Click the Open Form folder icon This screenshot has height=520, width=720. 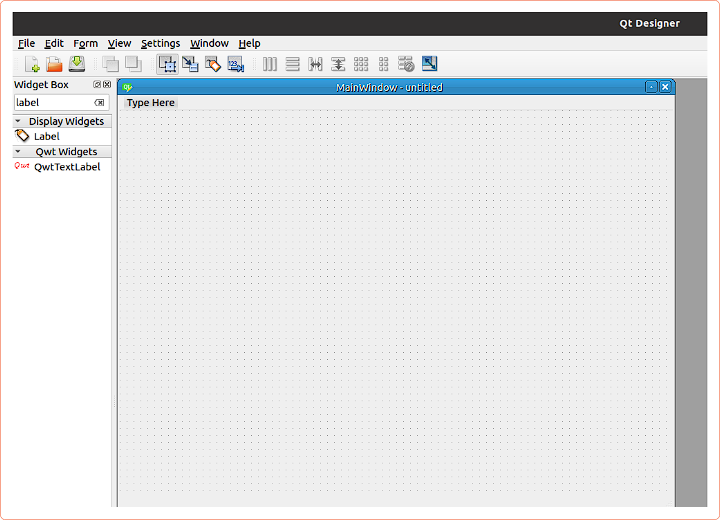click(x=54, y=64)
